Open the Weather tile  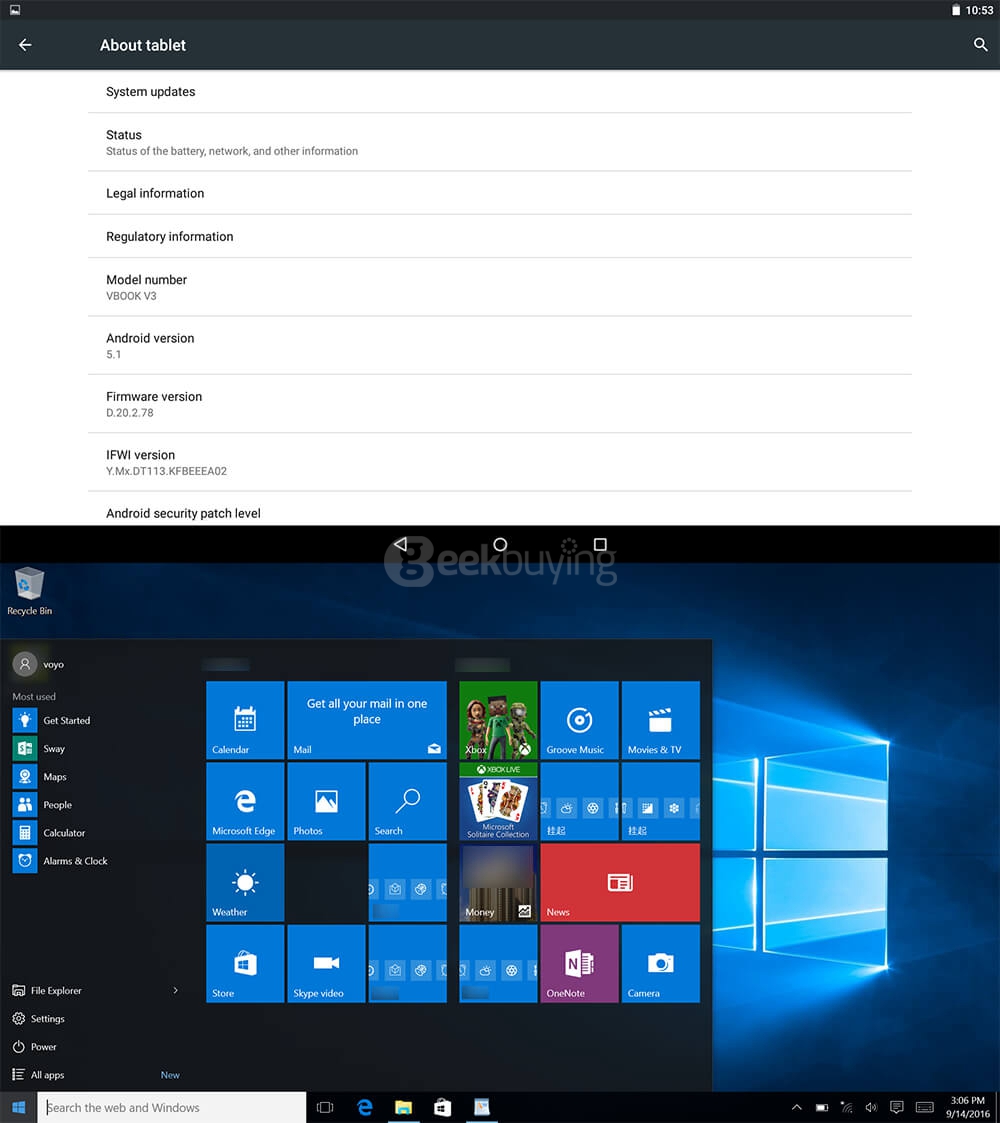(245, 882)
